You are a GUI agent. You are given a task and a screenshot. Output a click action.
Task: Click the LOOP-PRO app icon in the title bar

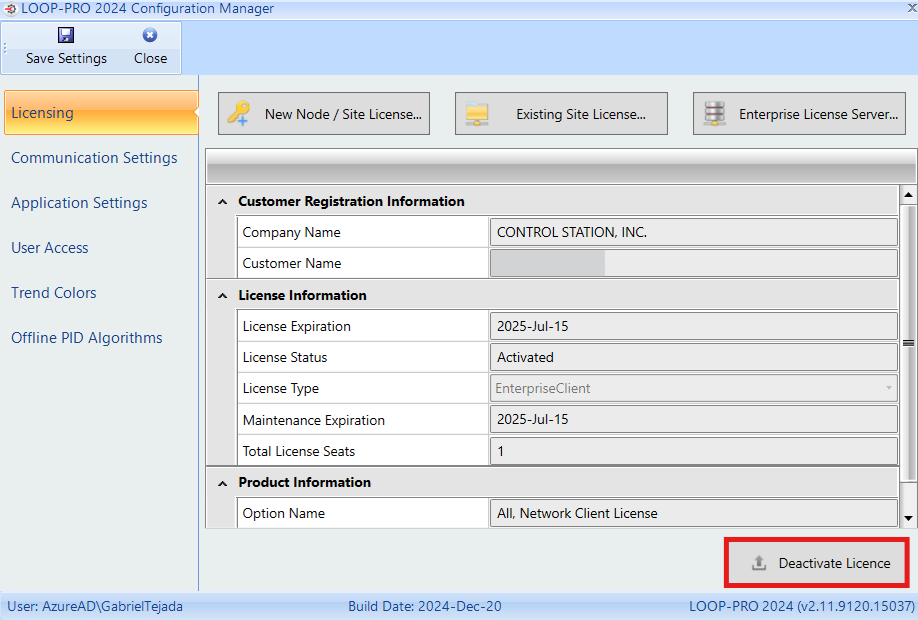pyautogui.click(x=10, y=9)
